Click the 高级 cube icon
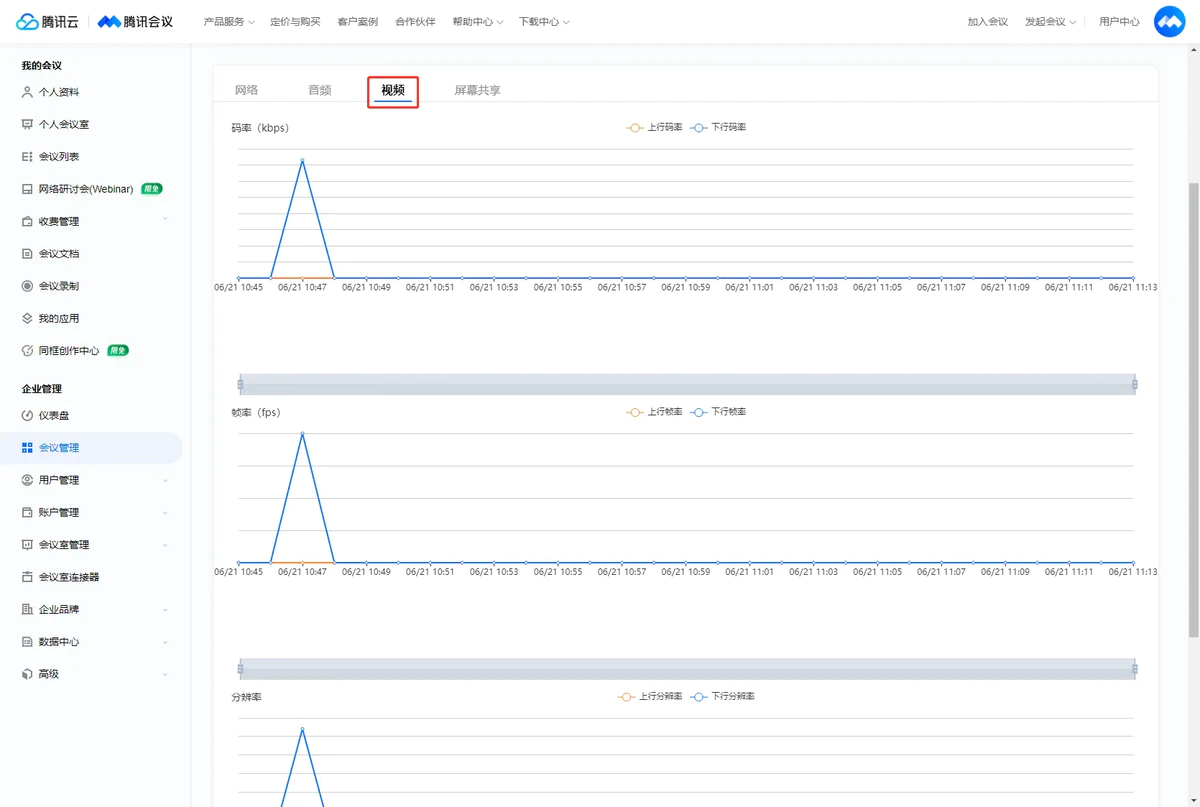The width and height of the screenshot is (1200, 807). pos(27,674)
